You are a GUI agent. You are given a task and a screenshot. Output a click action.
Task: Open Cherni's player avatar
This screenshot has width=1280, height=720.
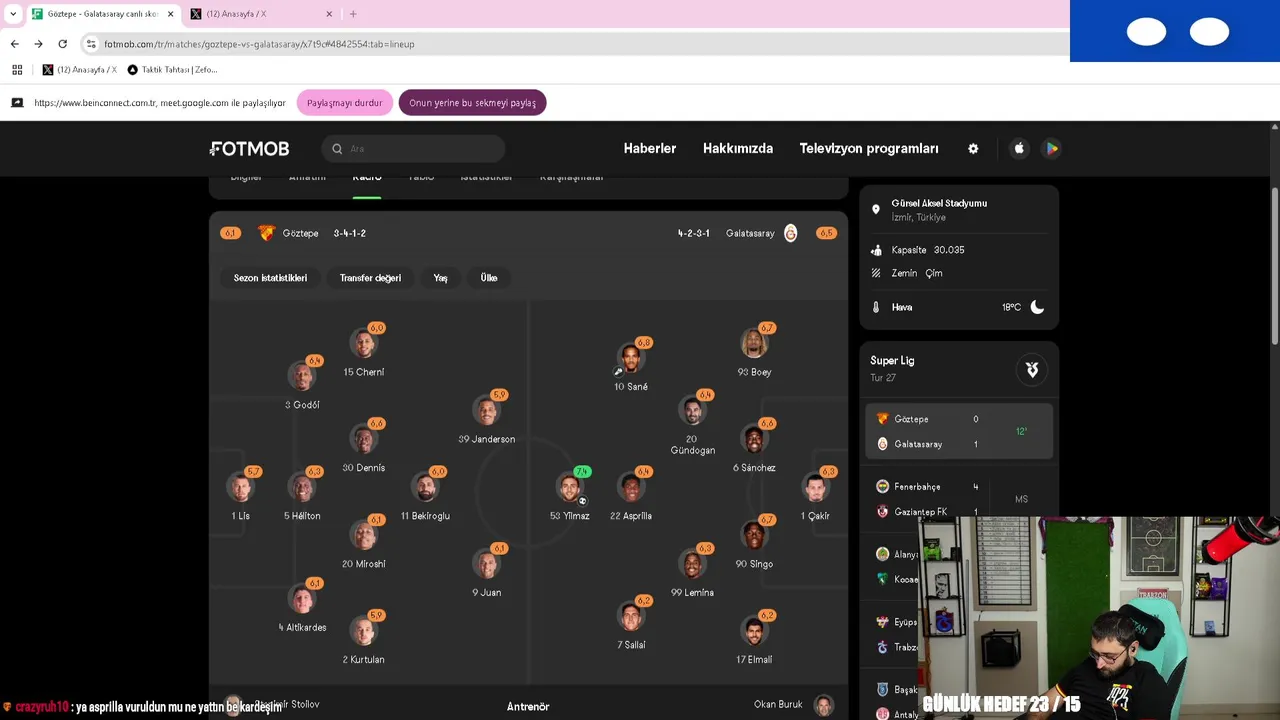point(363,343)
